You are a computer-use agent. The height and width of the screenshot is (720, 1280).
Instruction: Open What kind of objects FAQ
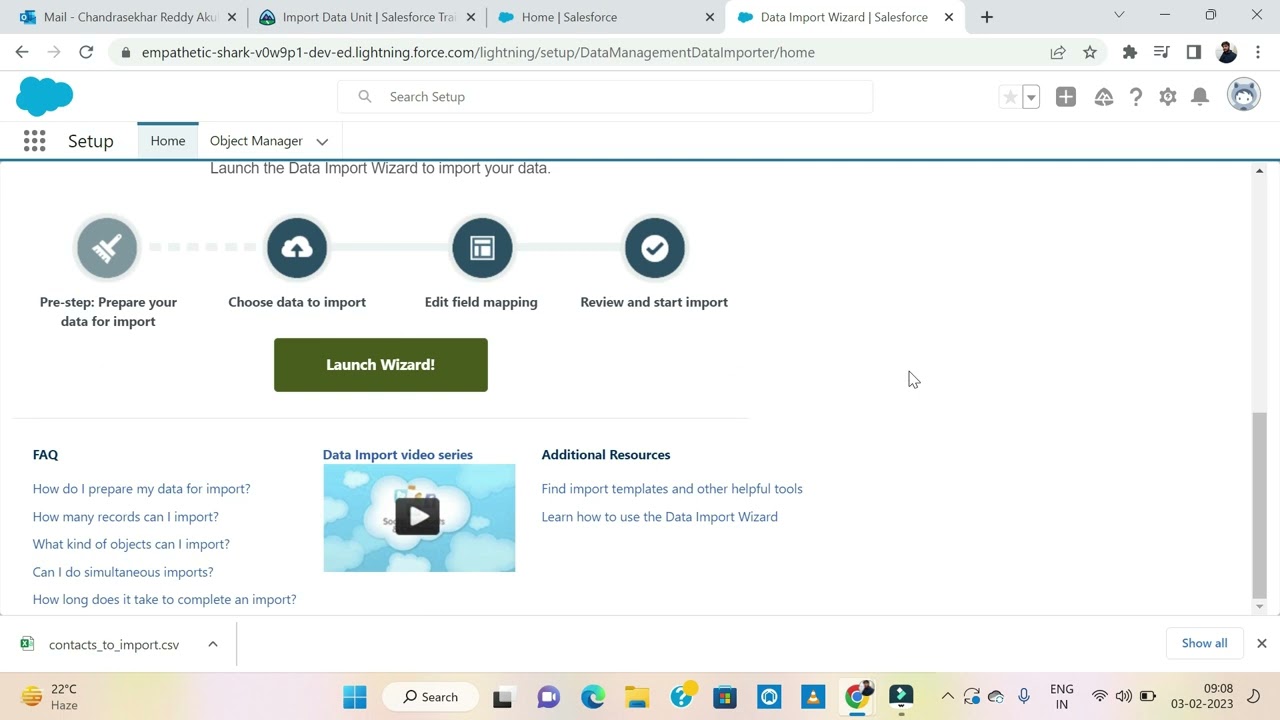[x=131, y=544]
